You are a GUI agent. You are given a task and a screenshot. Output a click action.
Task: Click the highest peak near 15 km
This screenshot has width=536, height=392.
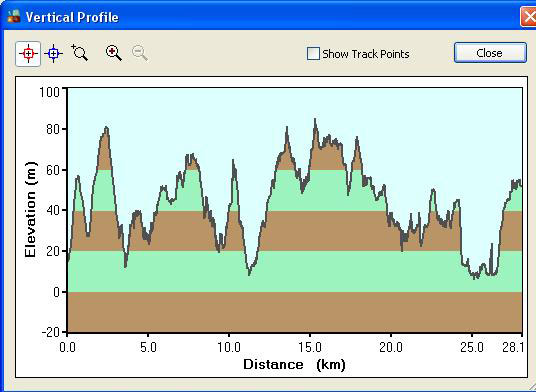pos(315,120)
